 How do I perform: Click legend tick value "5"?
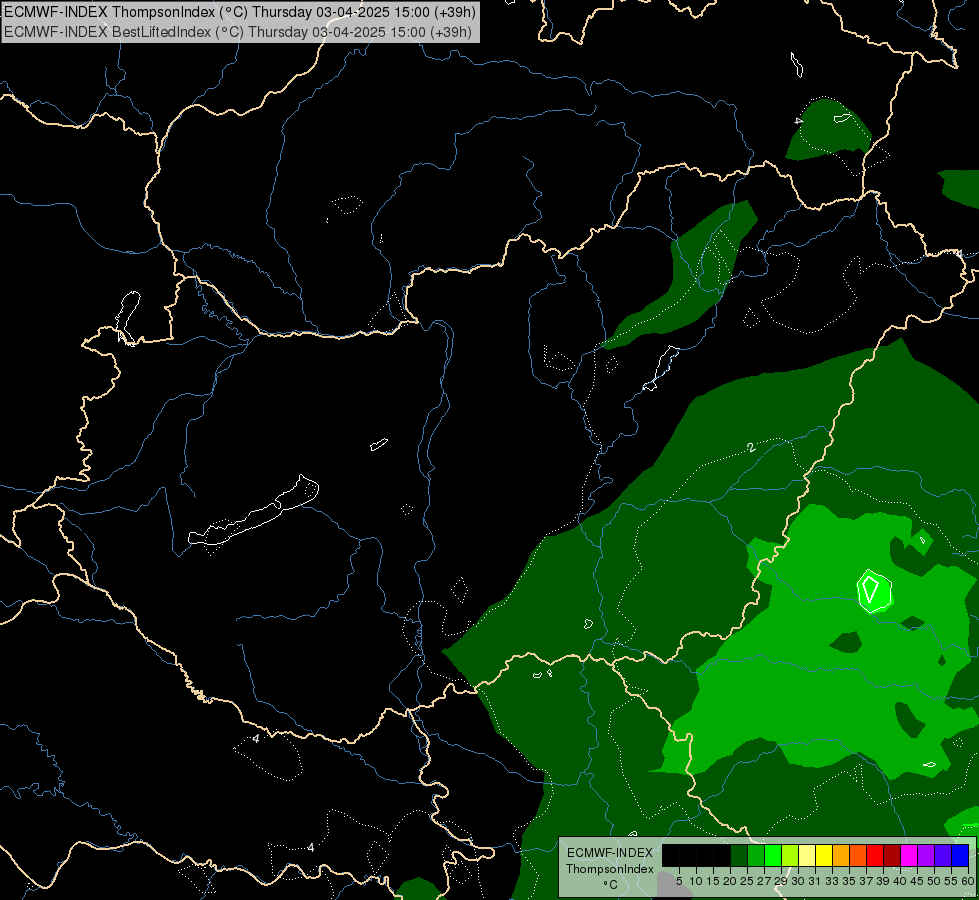(679, 881)
